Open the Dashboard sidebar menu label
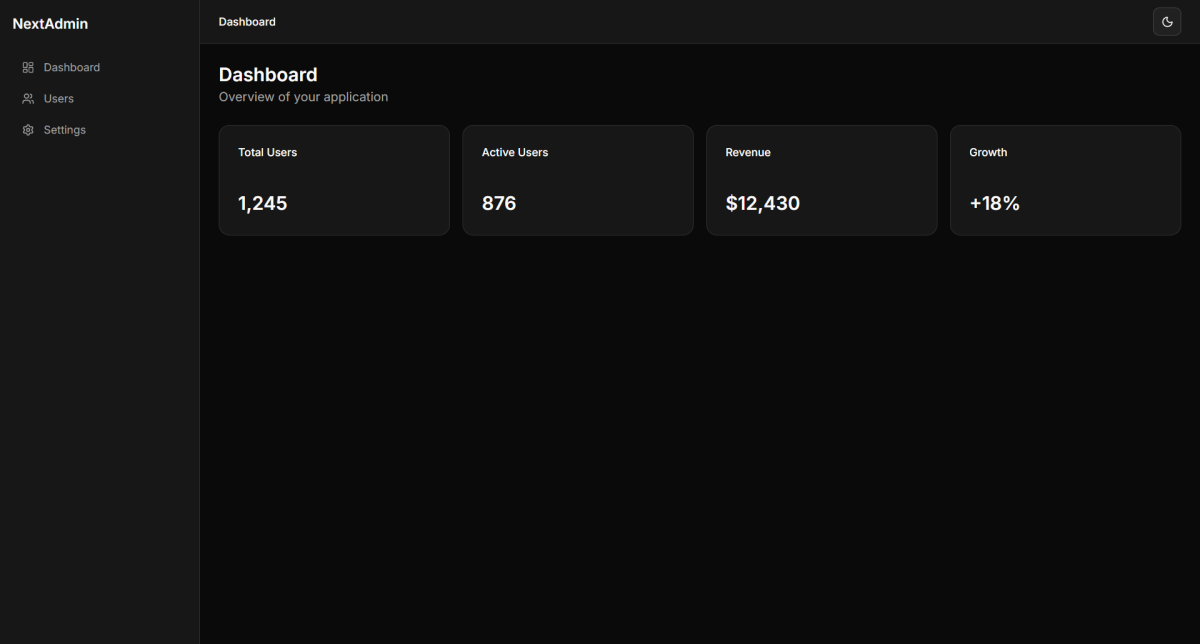The width and height of the screenshot is (1200, 644). point(72,68)
